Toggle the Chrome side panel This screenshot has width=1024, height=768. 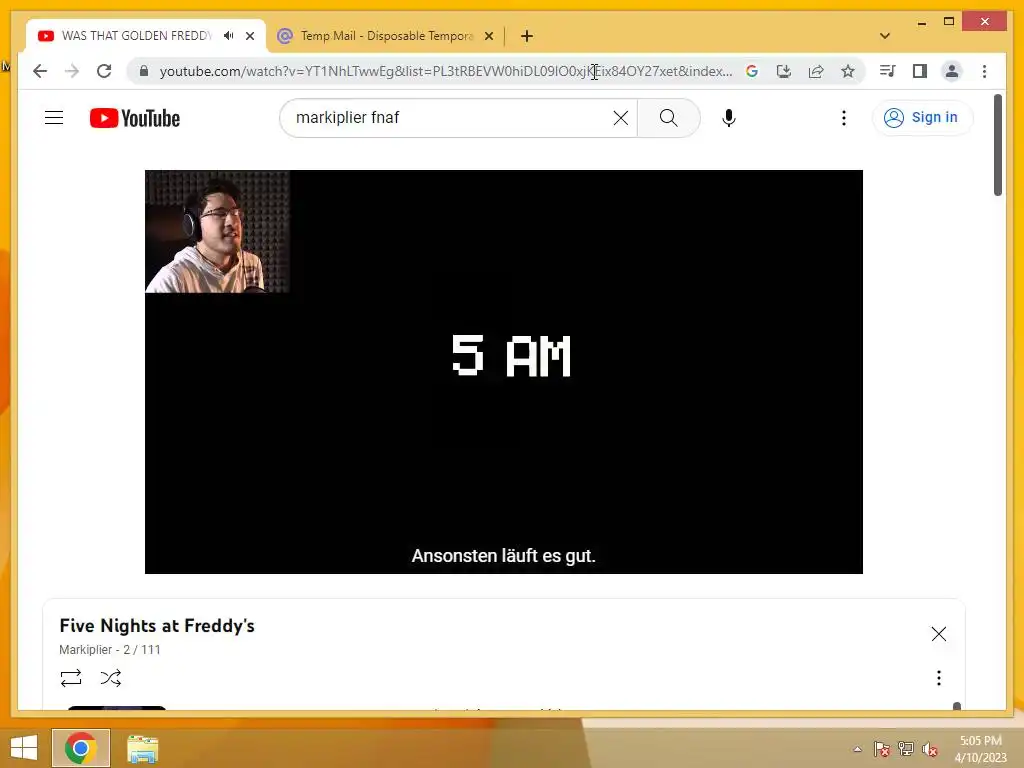click(920, 71)
